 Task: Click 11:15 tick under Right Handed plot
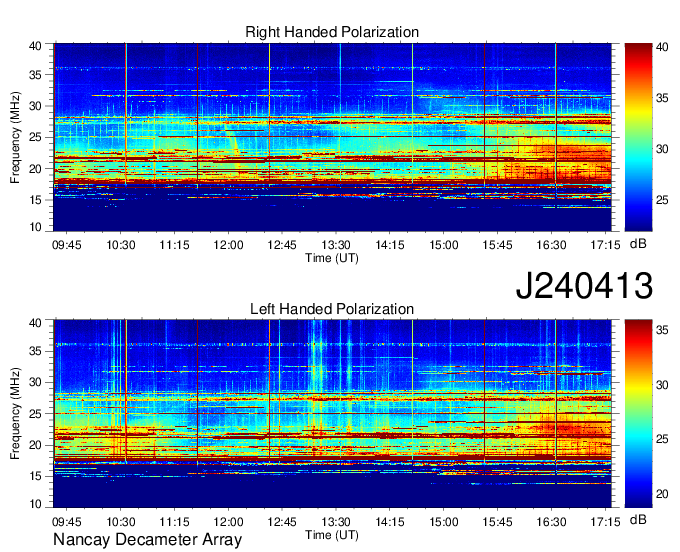coord(174,245)
